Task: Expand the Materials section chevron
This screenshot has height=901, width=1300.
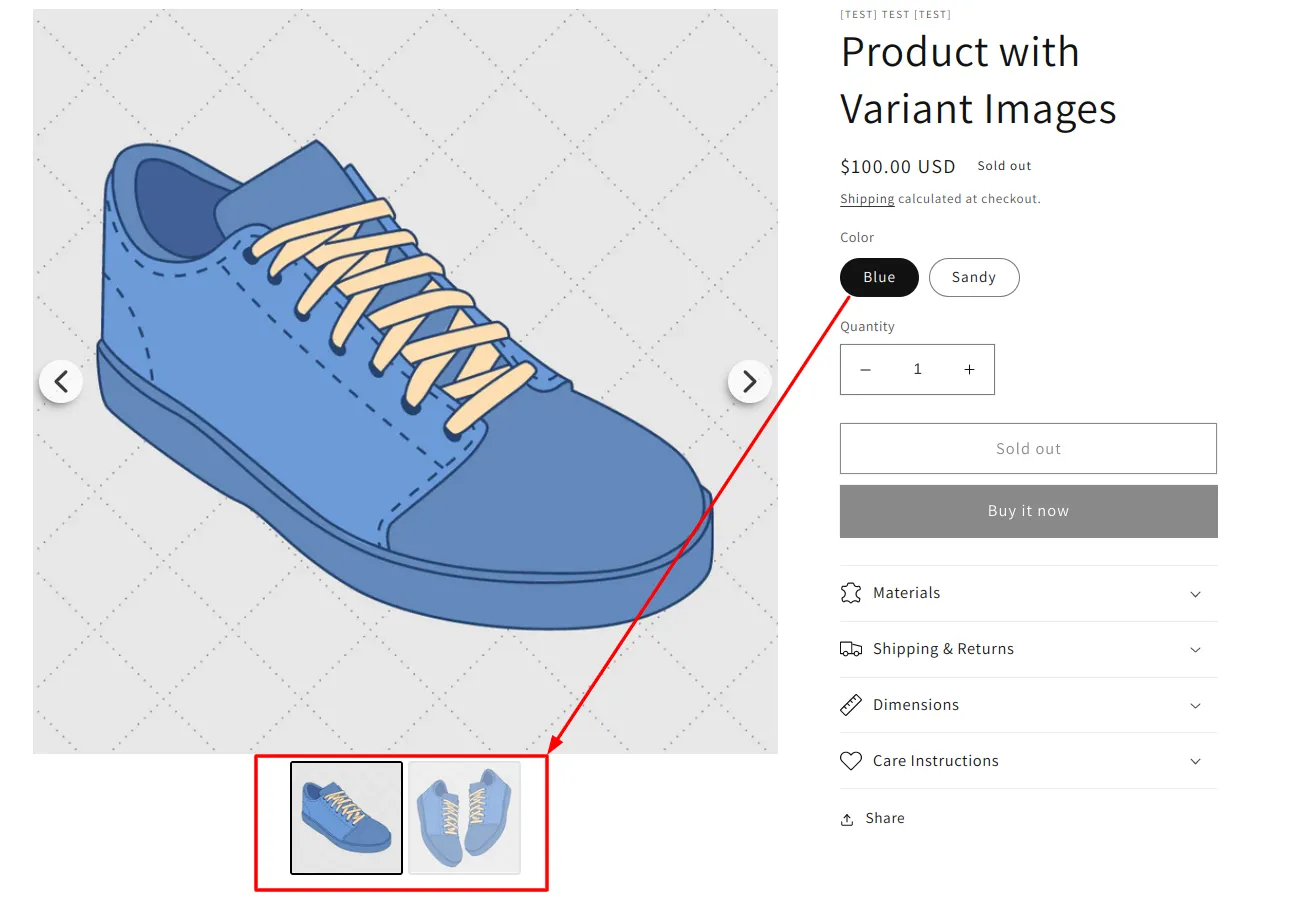Action: click(1195, 594)
